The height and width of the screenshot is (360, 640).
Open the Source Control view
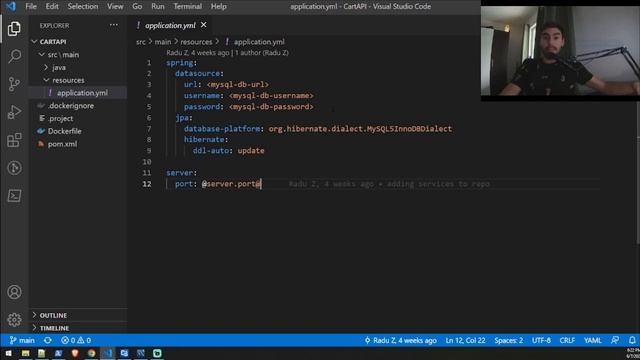point(14,84)
